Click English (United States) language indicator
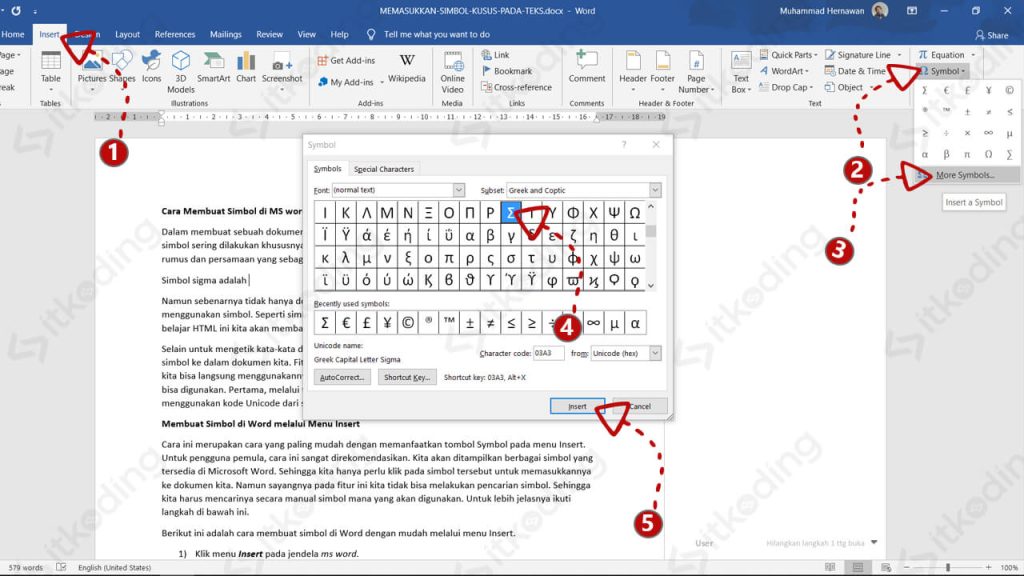Viewport: 1024px width, 576px height. coord(114,567)
